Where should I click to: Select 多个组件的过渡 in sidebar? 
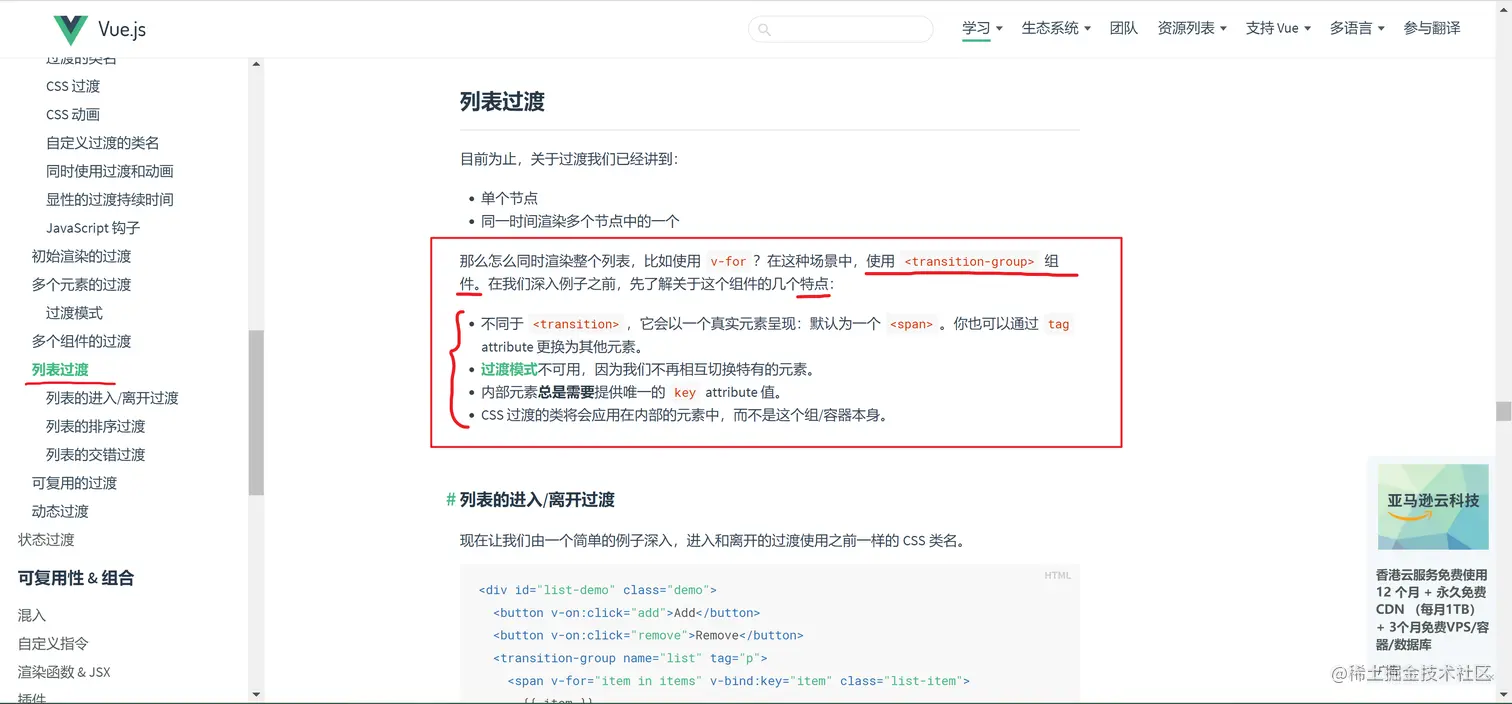point(81,341)
